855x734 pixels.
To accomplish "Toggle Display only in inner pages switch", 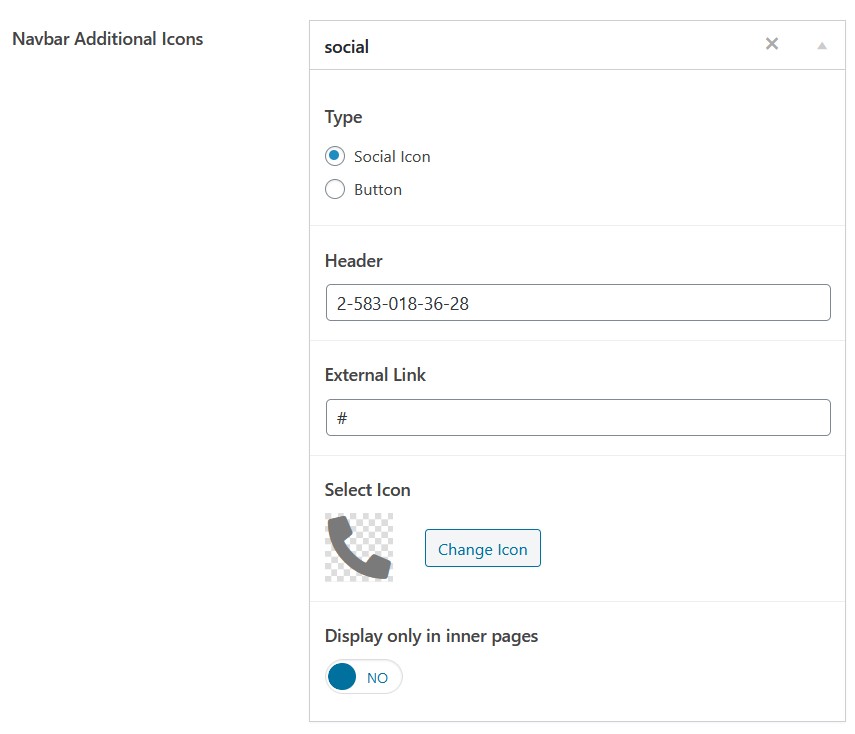I will point(364,677).
